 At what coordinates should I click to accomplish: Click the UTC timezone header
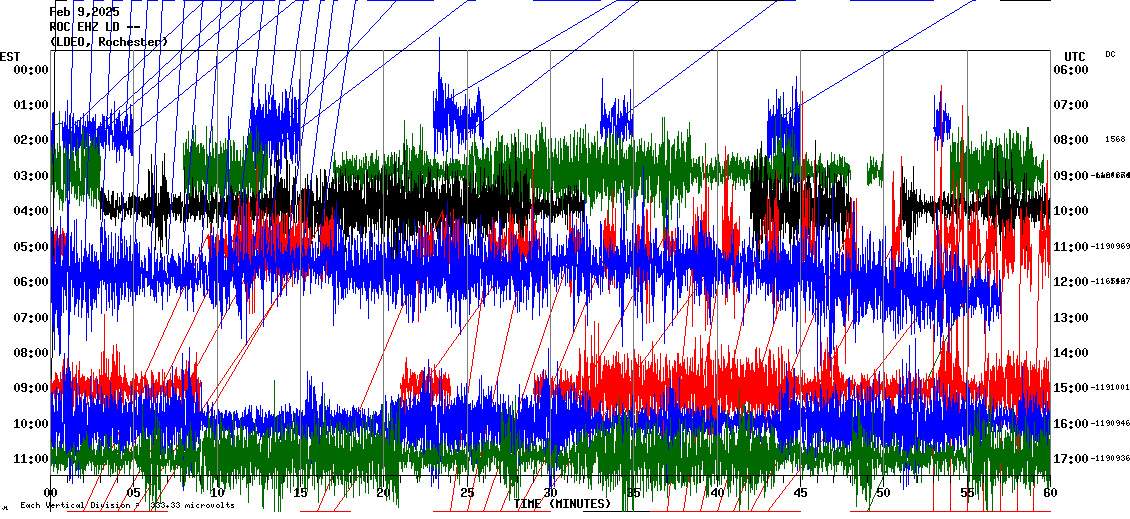(x=1075, y=56)
